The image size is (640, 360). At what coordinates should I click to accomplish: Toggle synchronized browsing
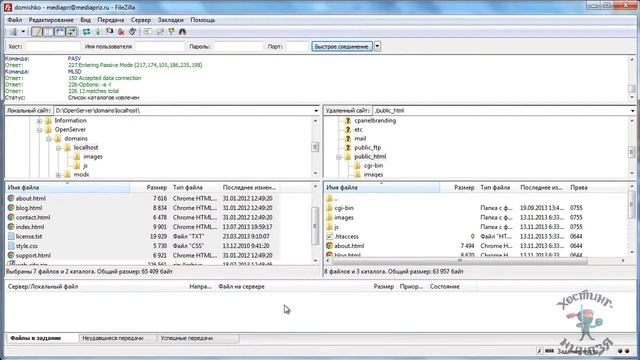point(171,31)
